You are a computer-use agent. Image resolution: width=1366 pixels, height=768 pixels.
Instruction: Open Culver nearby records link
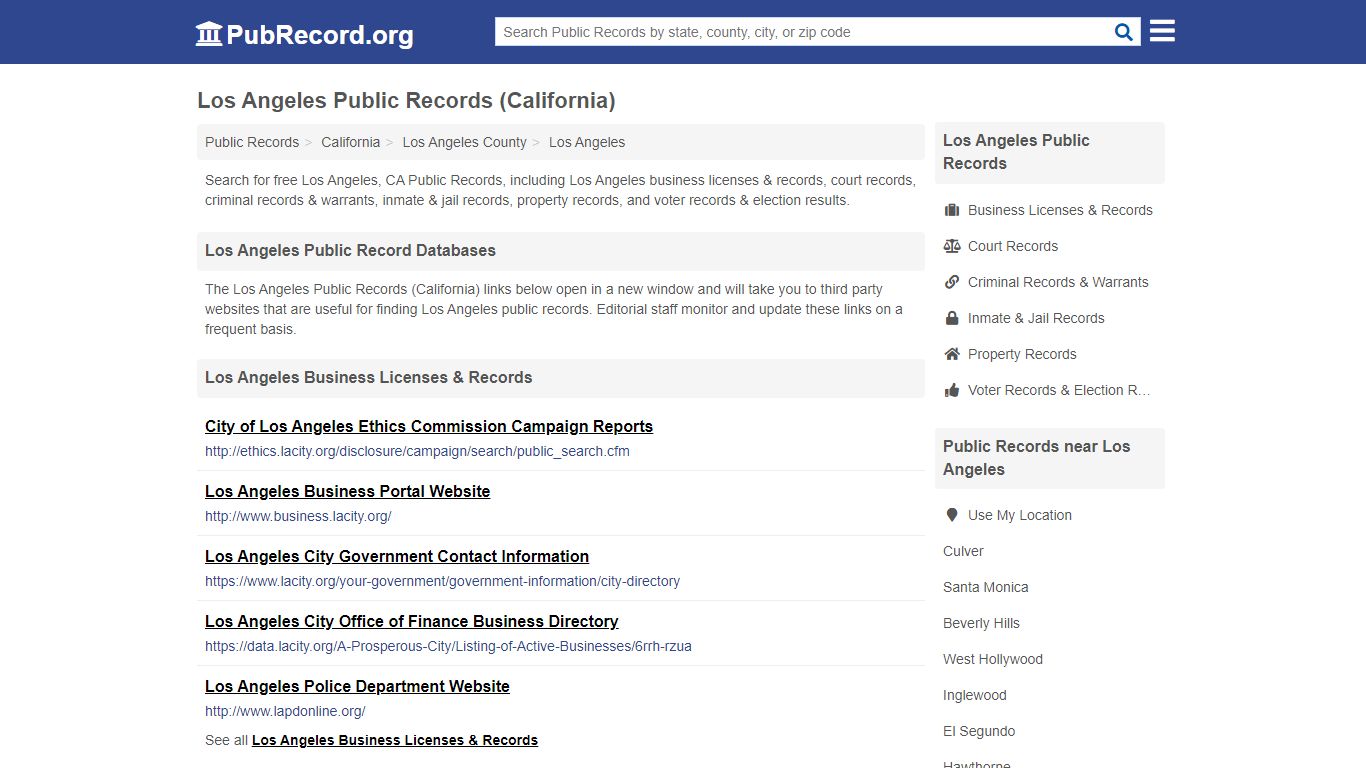pos(963,551)
